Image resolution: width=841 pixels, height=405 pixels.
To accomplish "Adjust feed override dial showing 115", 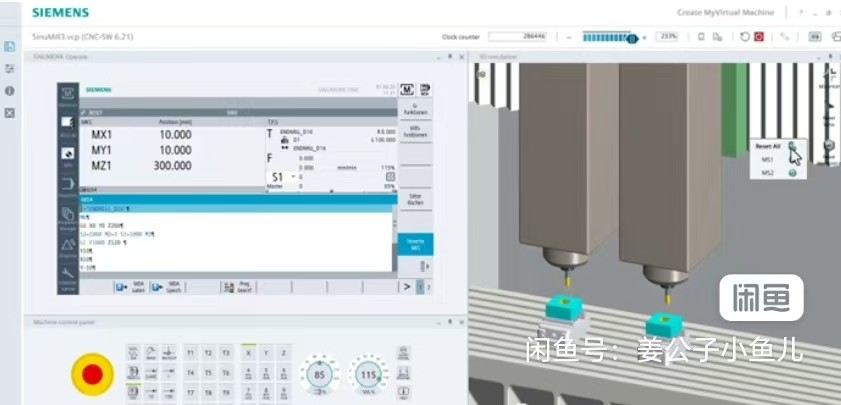I will [x=368, y=375].
